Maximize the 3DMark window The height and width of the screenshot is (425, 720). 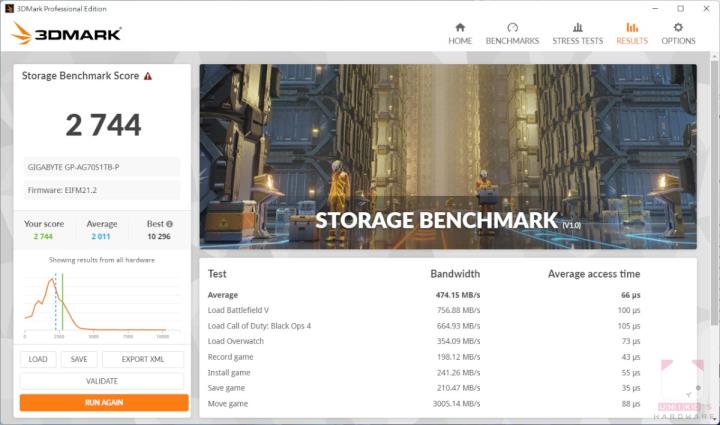point(681,8)
